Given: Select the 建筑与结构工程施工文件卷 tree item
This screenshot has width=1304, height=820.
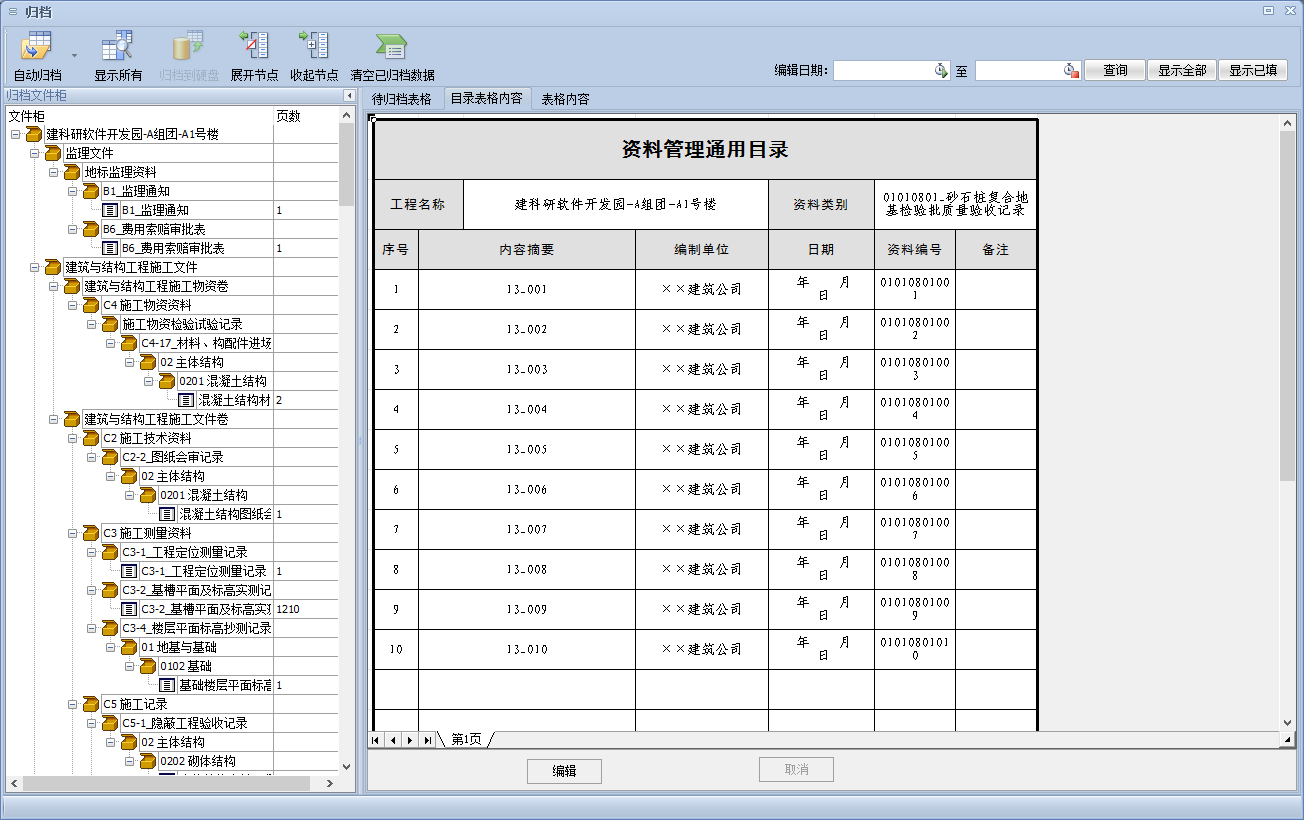Looking at the screenshot, I should (x=156, y=419).
